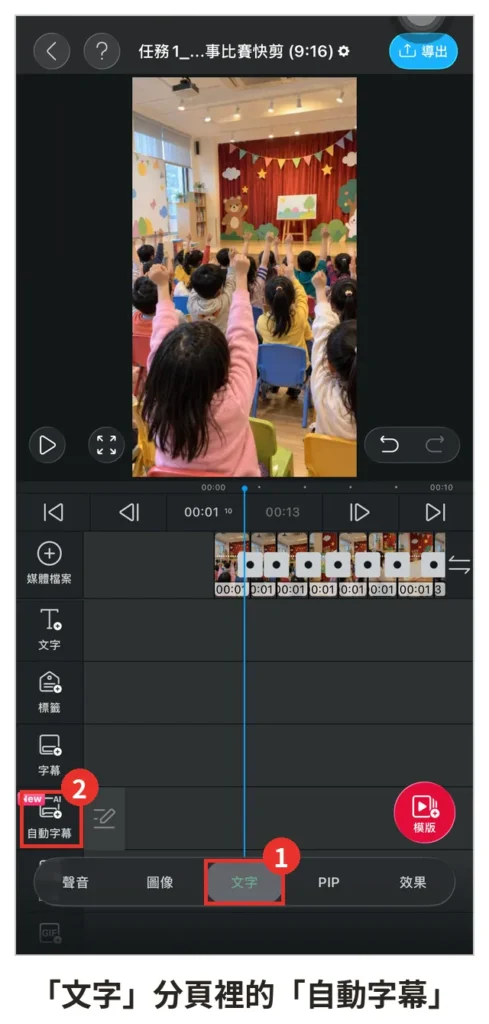Go back with the left arrow button
Screen dimensions: 489x1024
51,52
